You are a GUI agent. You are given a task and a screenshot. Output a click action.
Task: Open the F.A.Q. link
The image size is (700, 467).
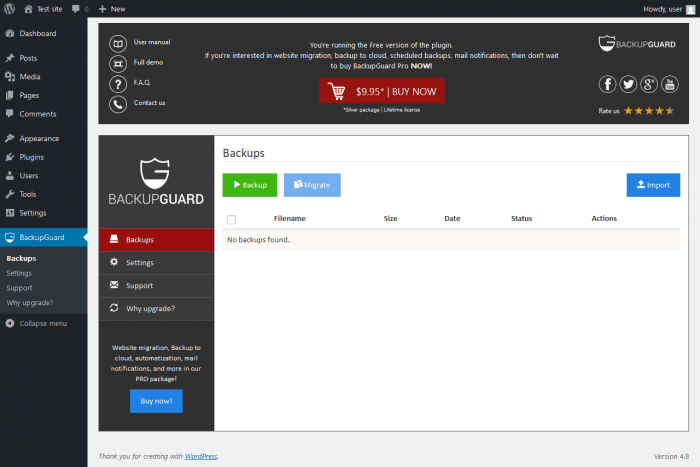(x=142, y=83)
